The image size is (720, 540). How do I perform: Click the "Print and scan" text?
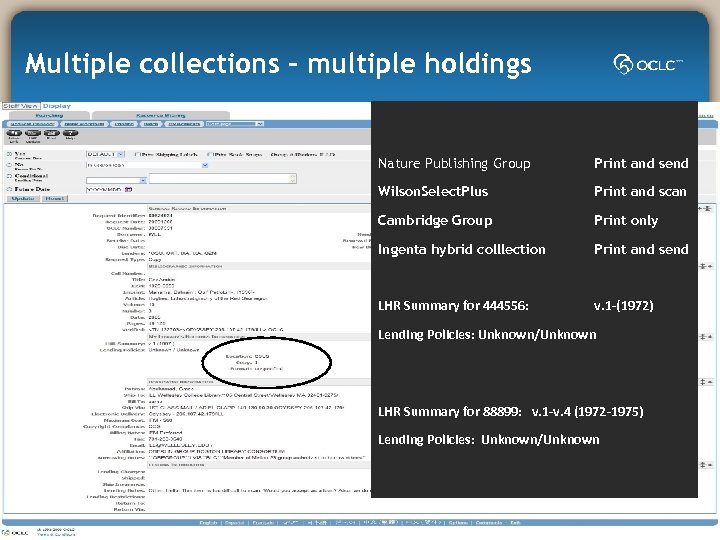click(640, 191)
